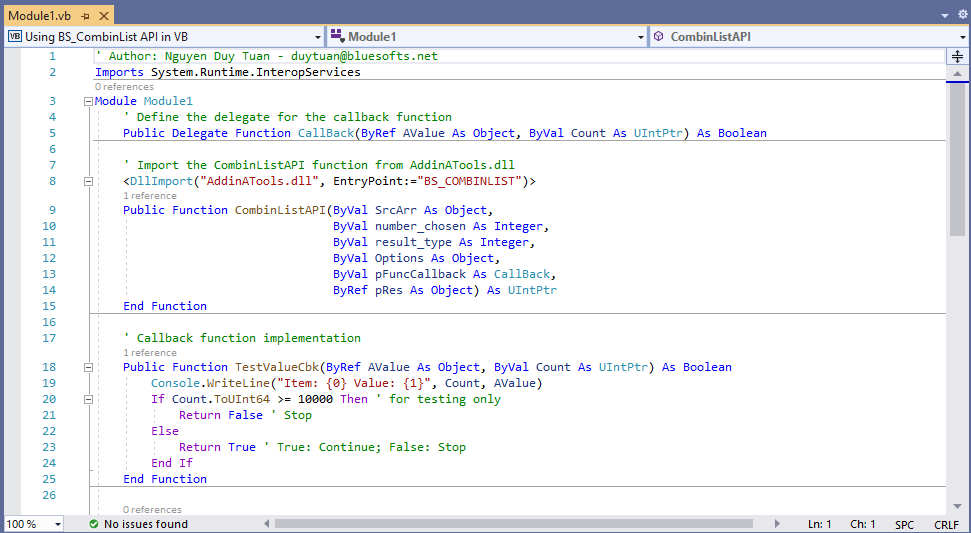The image size is (971, 533).
Task: Click 'CombinListAPI' function name on line 9
Action: tap(280, 210)
